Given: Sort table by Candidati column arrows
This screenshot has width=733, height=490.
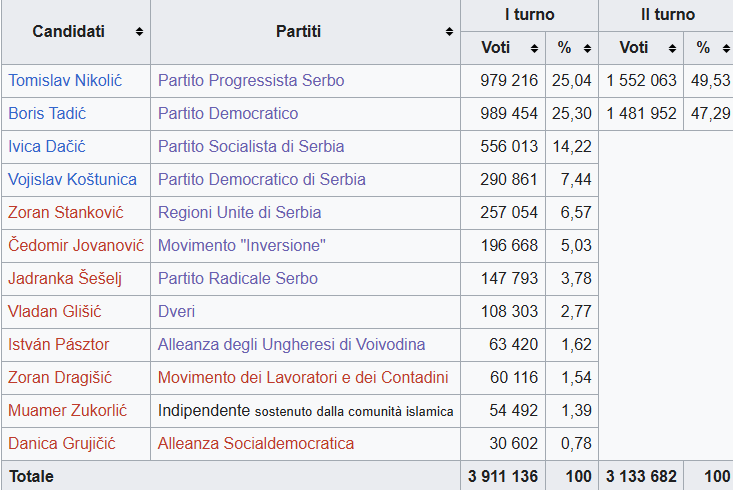Looking at the screenshot, I should [139, 32].
